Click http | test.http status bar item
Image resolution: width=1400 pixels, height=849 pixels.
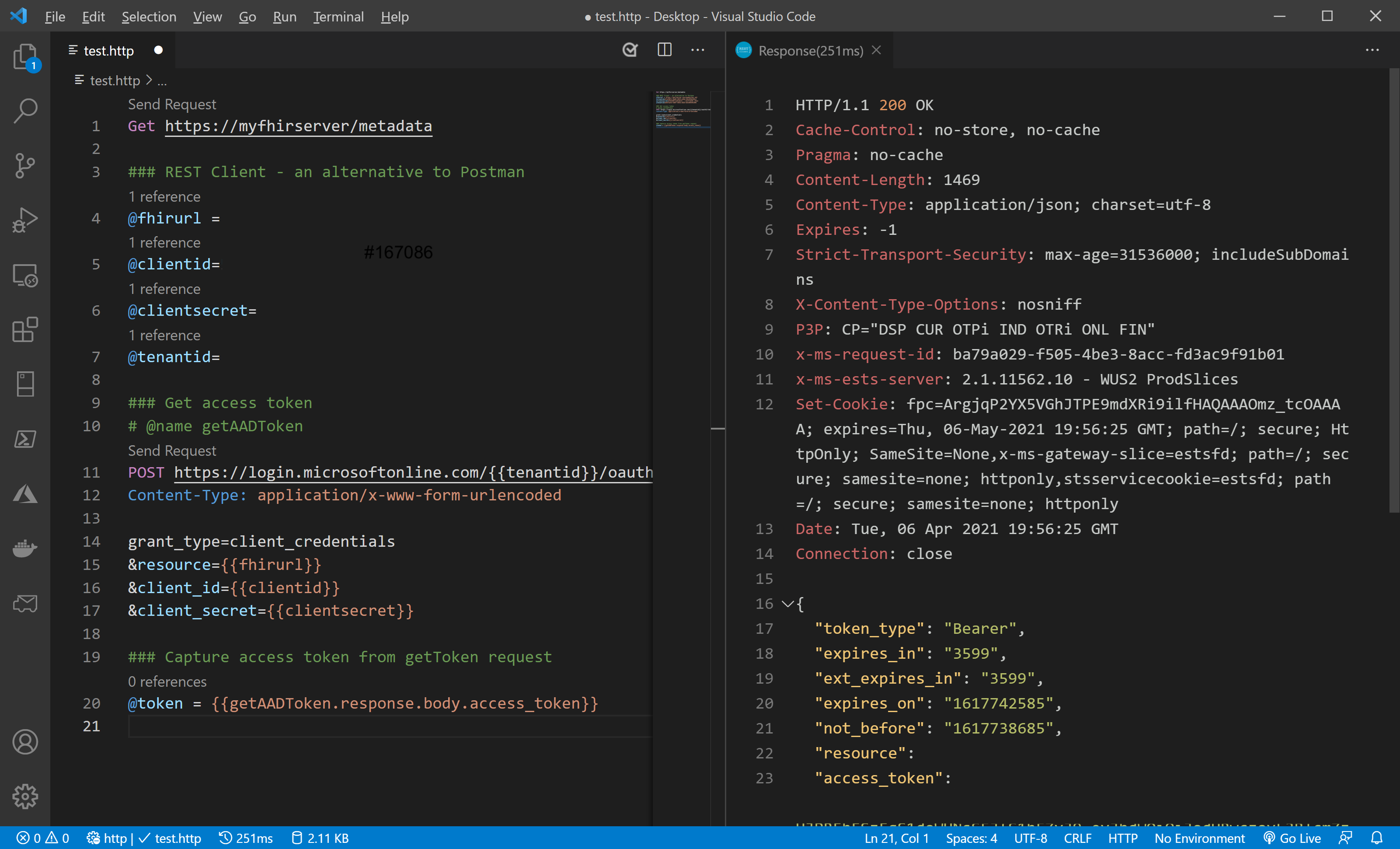(x=144, y=838)
